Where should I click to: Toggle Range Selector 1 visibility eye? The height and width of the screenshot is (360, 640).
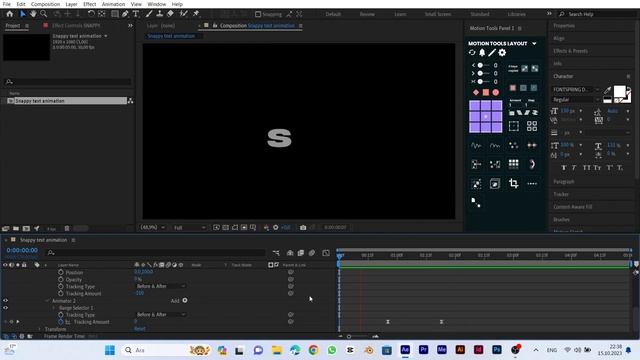click(x=5, y=308)
